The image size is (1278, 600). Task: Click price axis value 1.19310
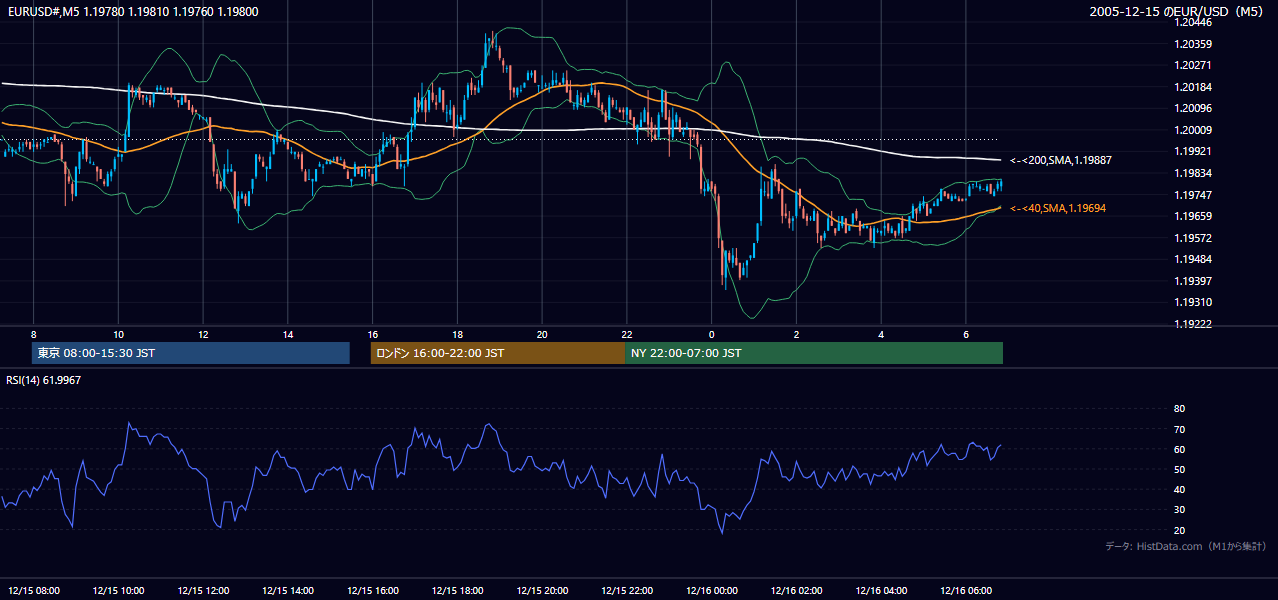pos(1193,302)
